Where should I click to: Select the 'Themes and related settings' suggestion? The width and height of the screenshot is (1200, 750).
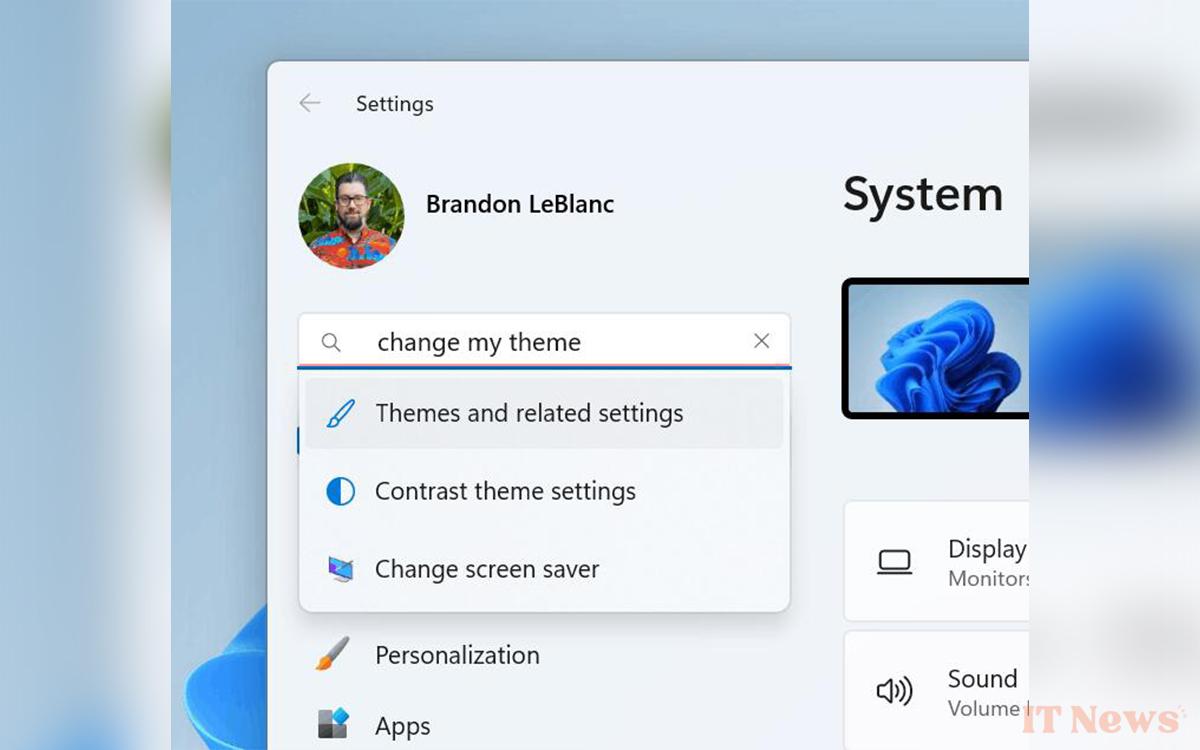(x=529, y=412)
